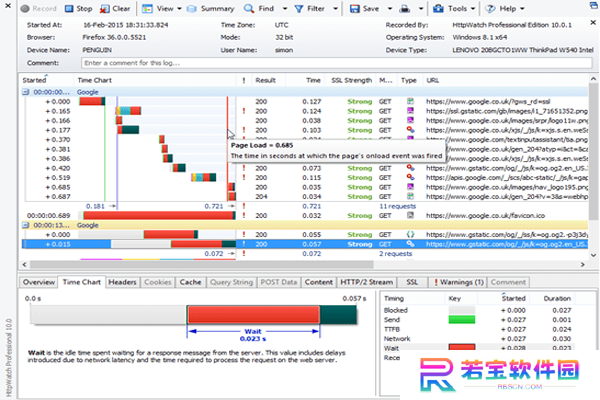
Task: Open the View menu button
Action: 158,8
